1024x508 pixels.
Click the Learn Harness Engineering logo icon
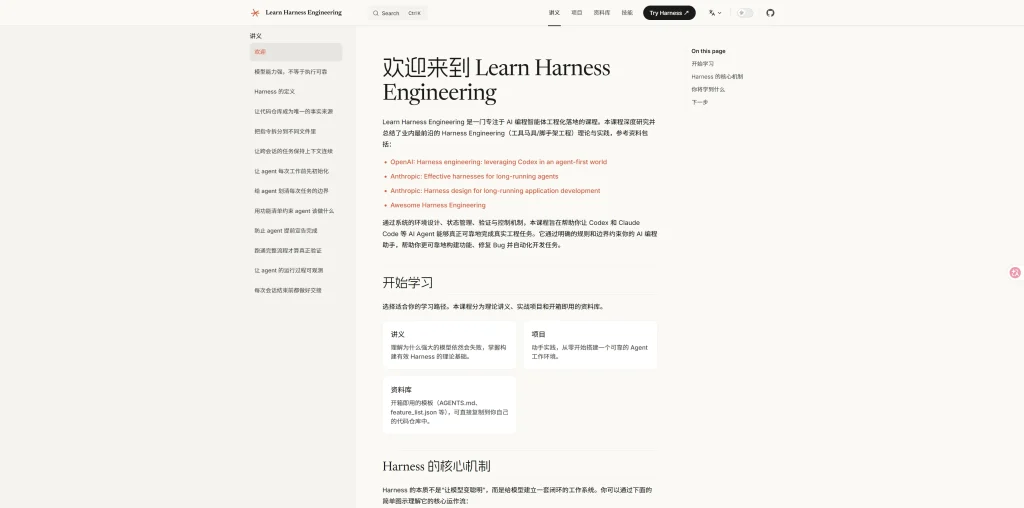[x=255, y=13]
